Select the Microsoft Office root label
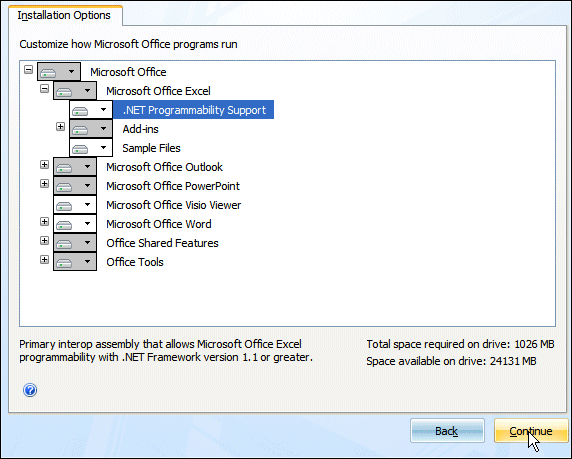 [x=128, y=72]
